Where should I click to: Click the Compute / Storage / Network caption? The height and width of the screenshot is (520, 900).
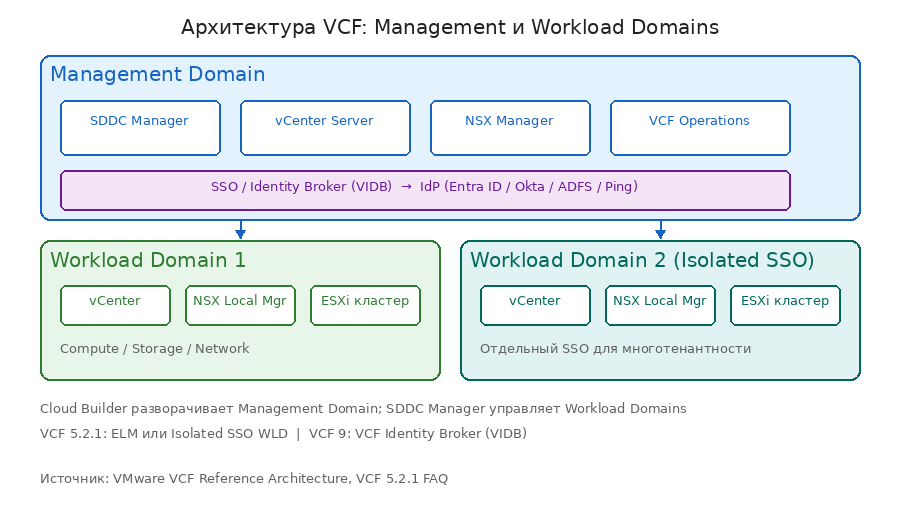coord(155,349)
